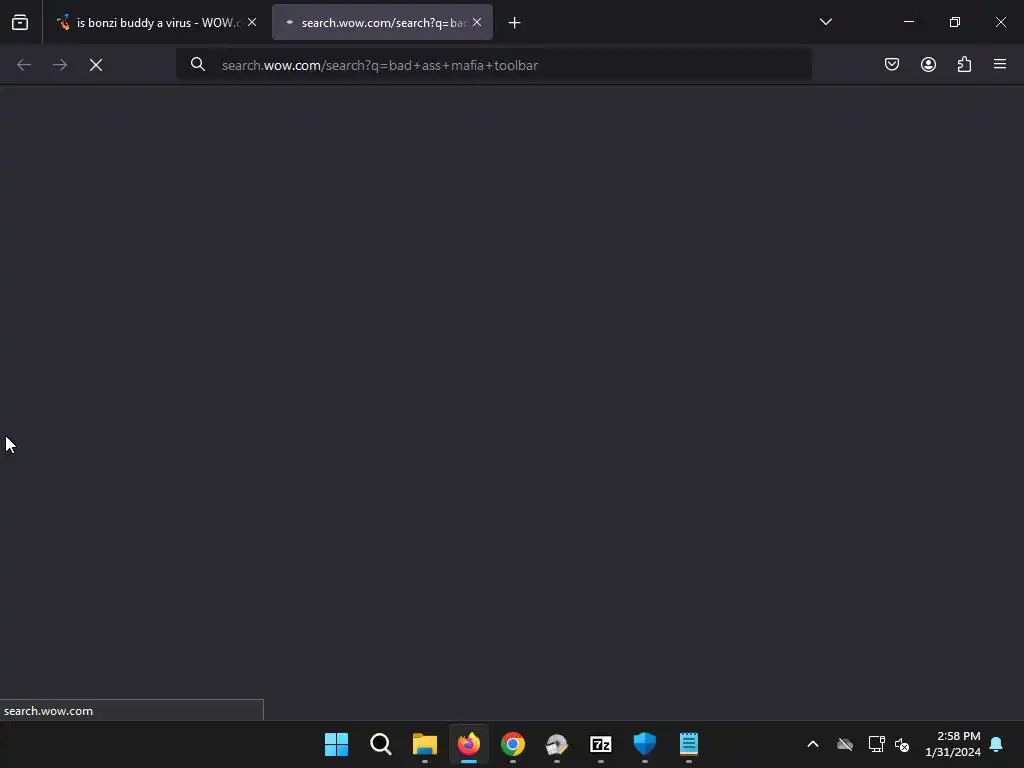Open the Firefox application hamburger menu

click(1000, 64)
